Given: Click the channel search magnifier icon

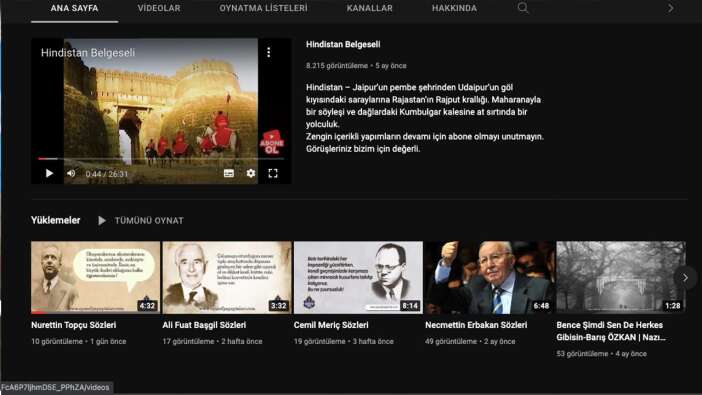Looking at the screenshot, I should (523, 8).
